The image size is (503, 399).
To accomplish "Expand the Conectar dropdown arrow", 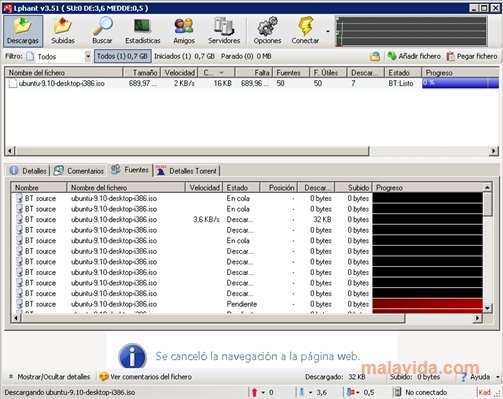I will coord(328,31).
